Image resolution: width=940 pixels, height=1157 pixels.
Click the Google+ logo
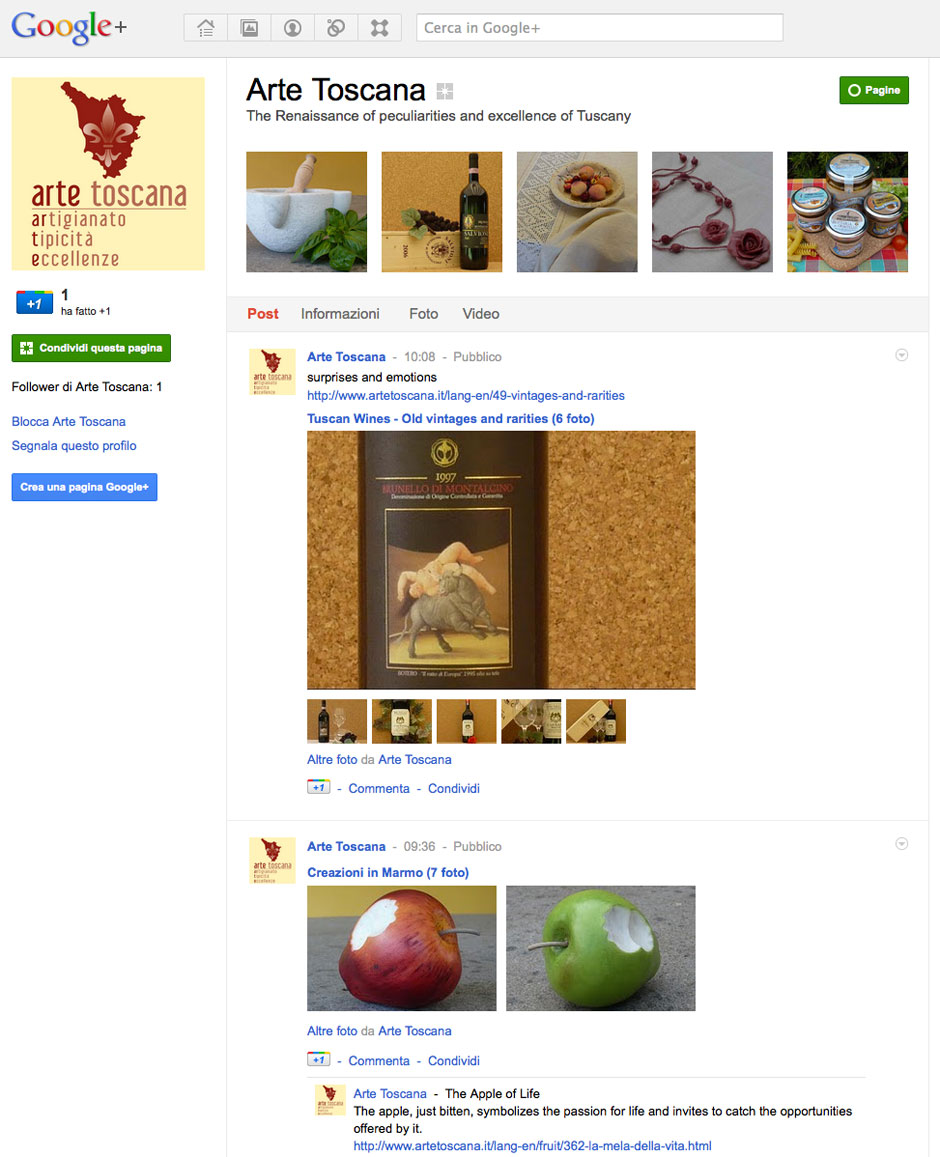click(x=69, y=28)
